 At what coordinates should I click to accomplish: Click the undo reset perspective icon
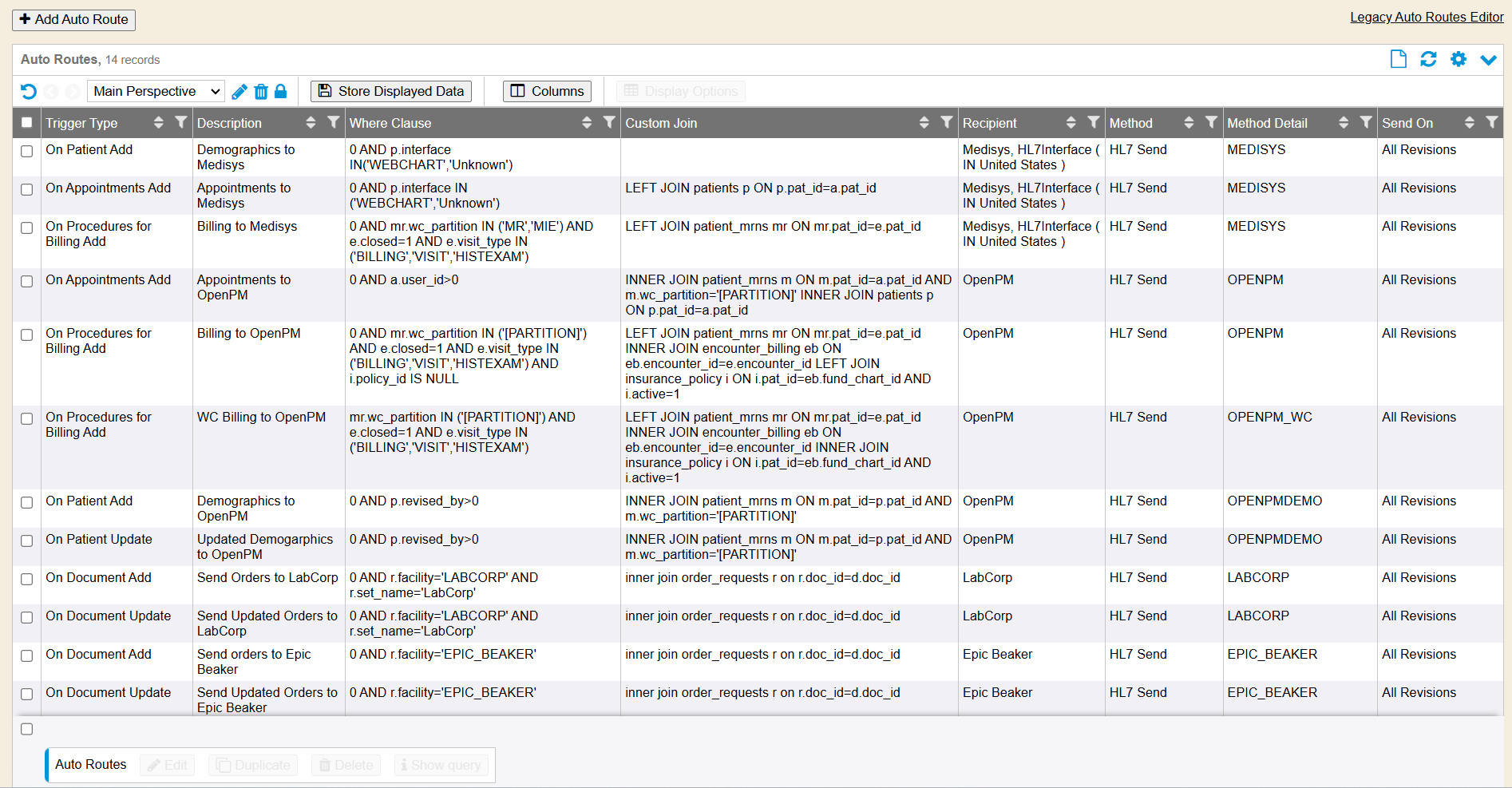(x=29, y=91)
